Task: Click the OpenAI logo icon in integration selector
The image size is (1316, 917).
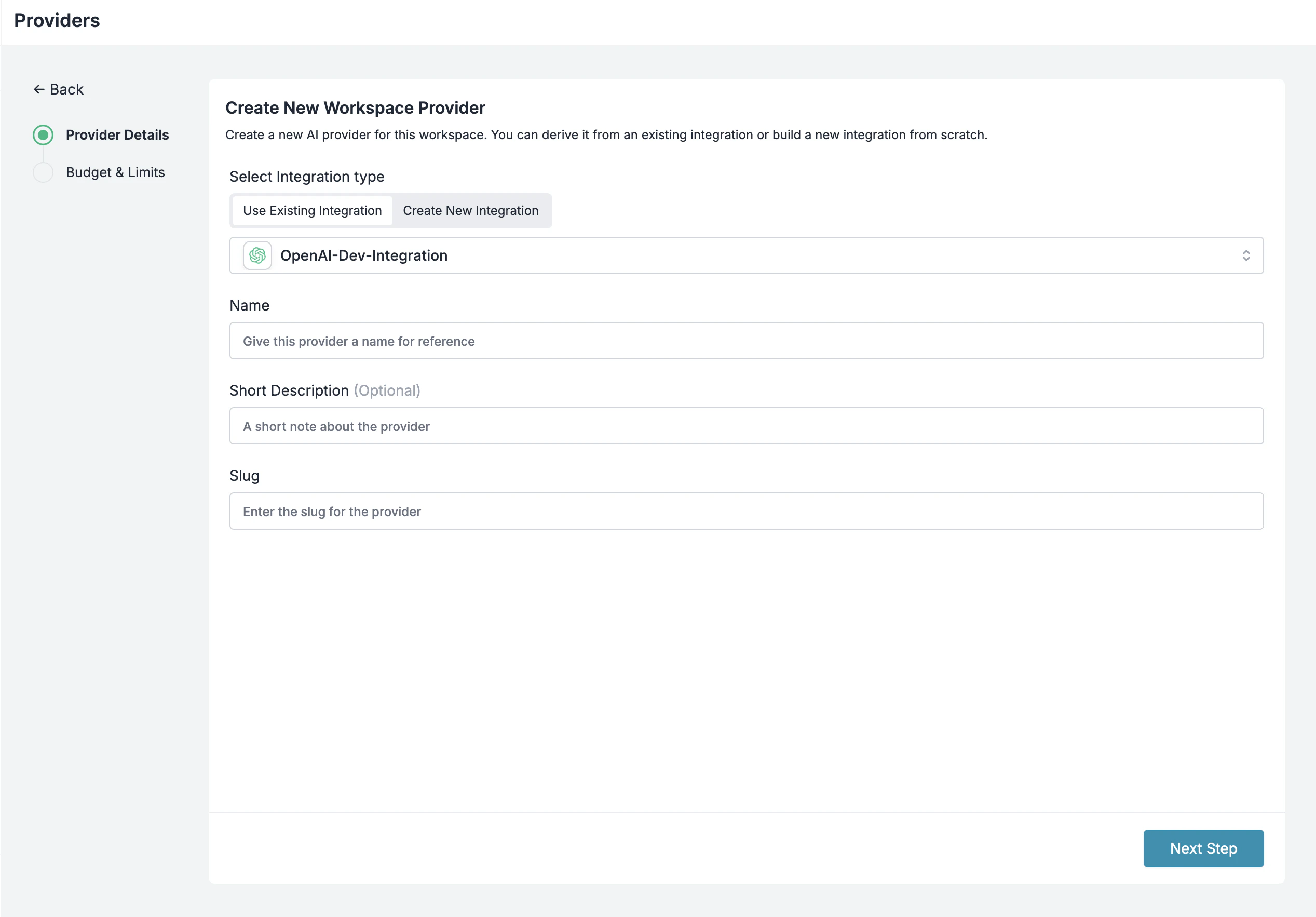Action: click(x=257, y=255)
